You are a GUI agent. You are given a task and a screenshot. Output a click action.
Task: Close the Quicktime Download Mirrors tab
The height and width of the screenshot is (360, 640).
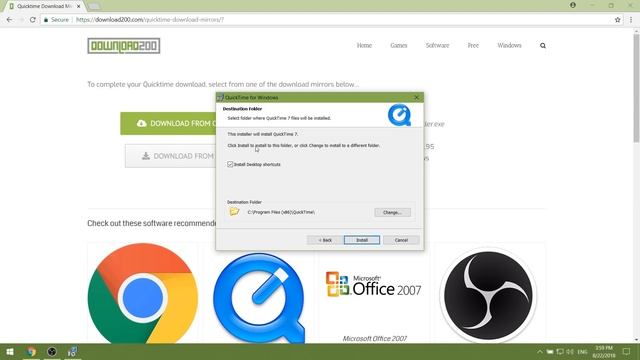[79, 6]
